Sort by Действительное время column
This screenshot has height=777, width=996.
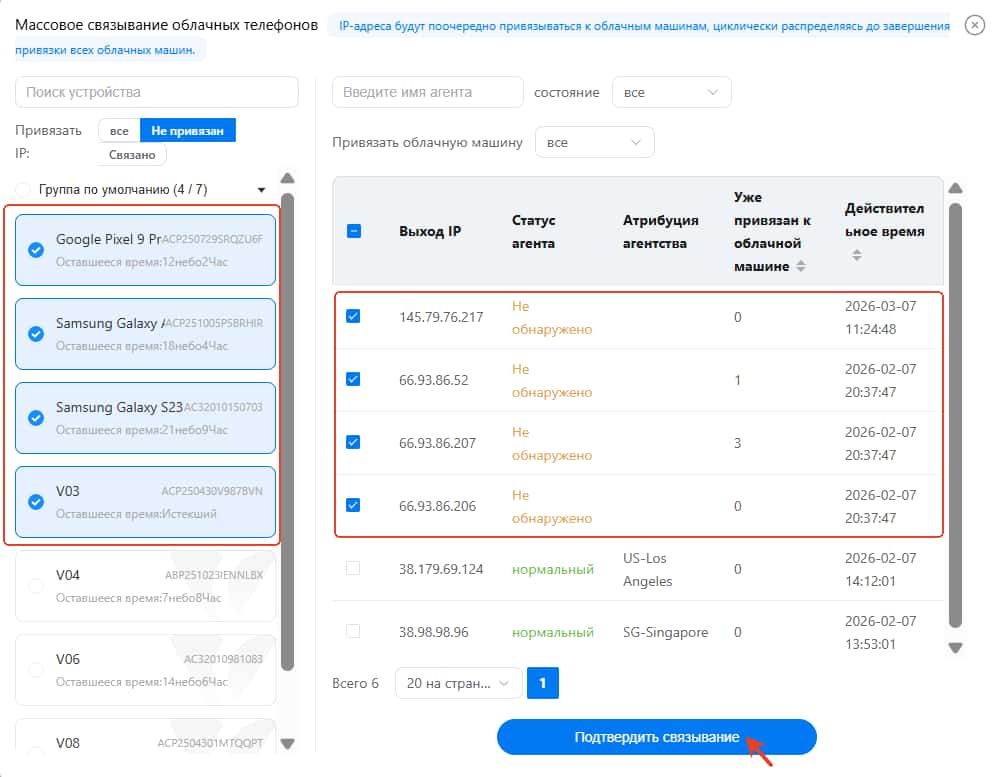pos(856,256)
